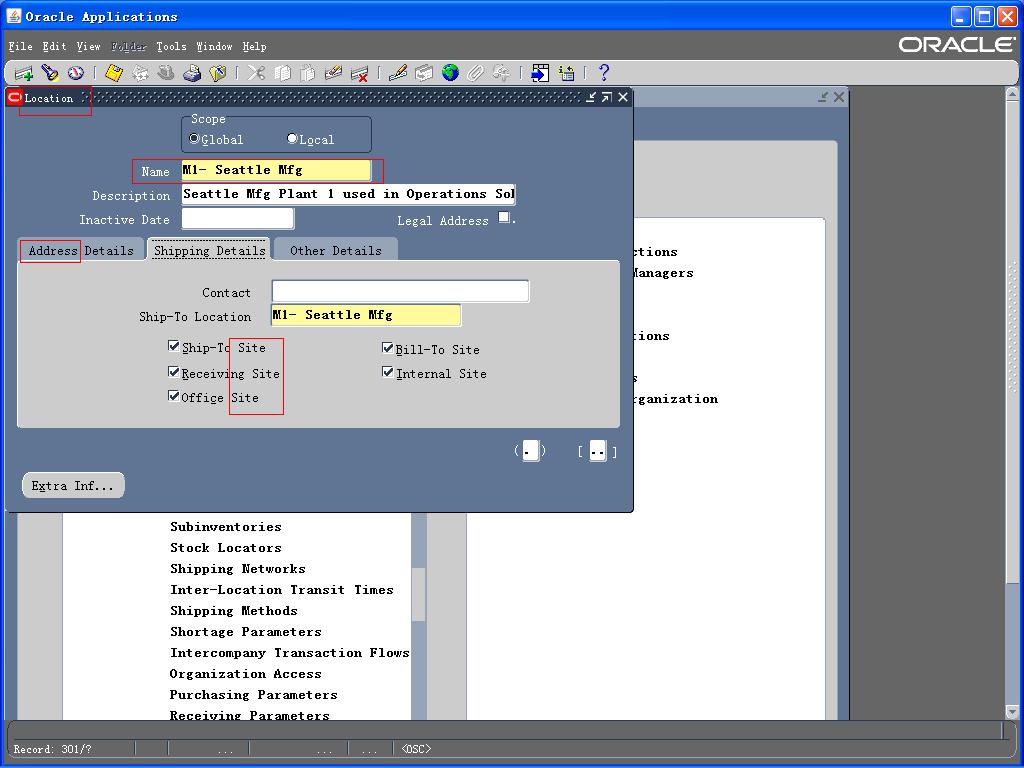
Task: Uncheck the Receiving Site checkbox
Action: pyautogui.click(x=174, y=372)
